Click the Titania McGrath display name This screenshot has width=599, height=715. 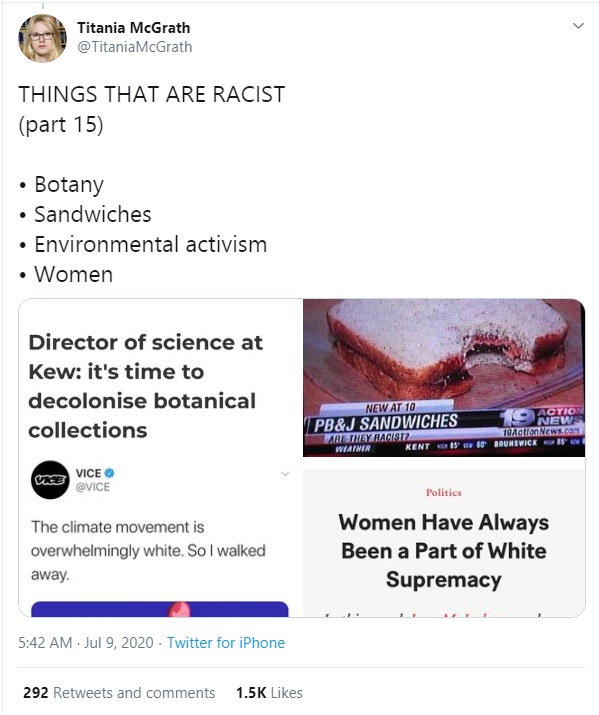[134, 28]
